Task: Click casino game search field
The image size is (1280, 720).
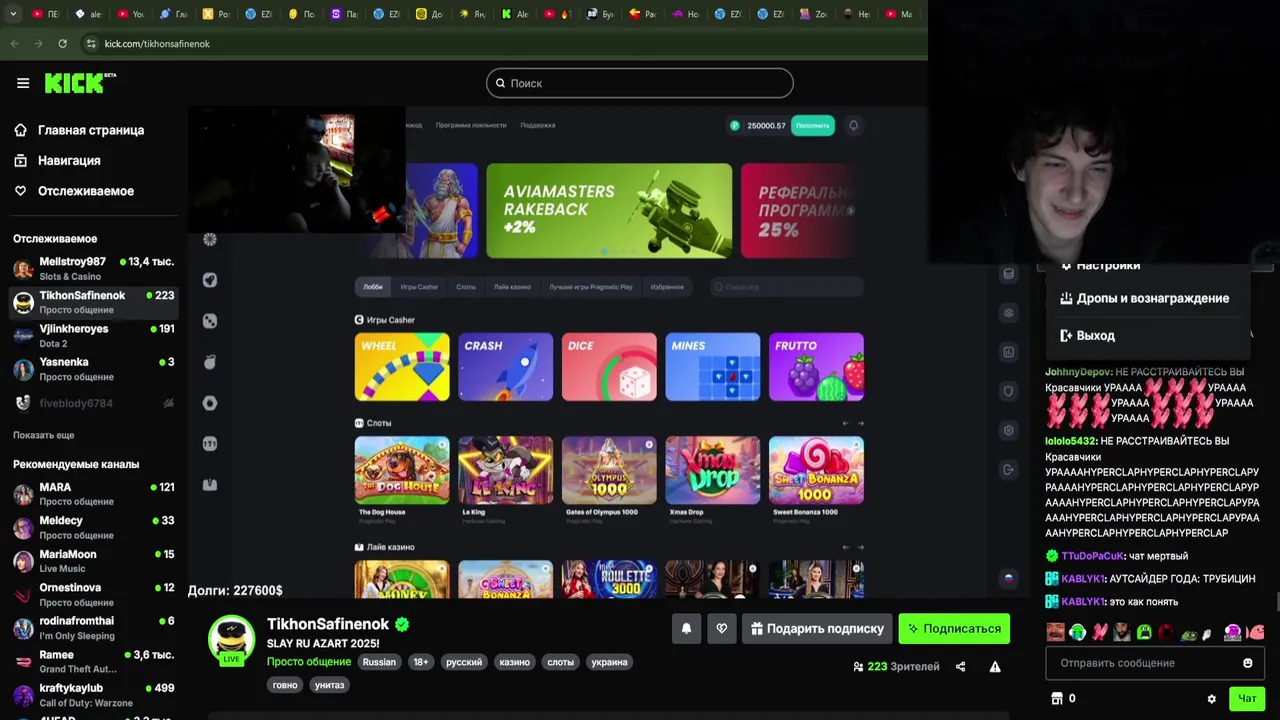Action: tap(785, 287)
